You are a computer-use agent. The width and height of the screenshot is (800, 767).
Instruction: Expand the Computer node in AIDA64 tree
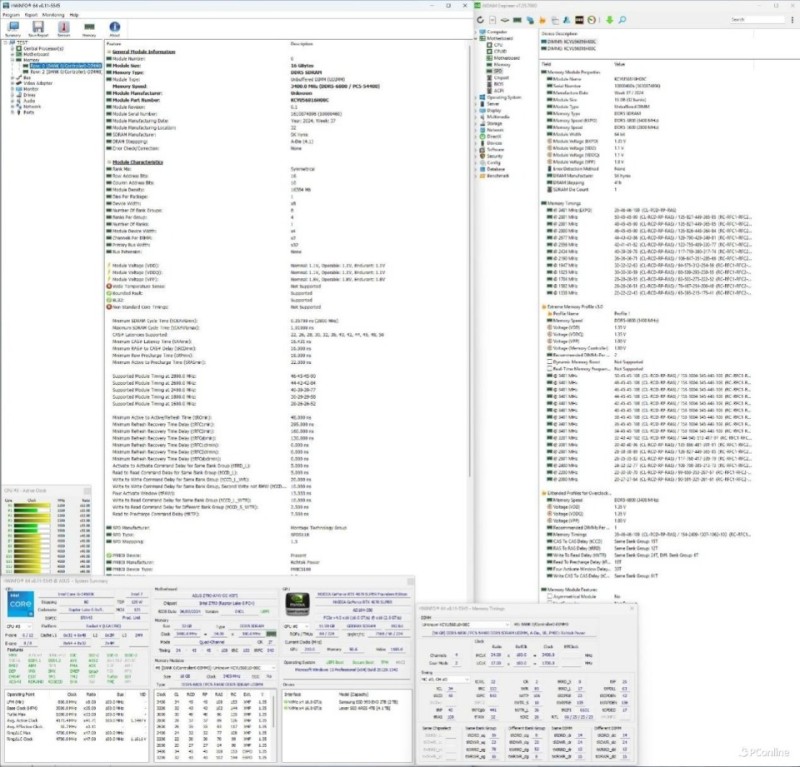(x=476, y=32)
